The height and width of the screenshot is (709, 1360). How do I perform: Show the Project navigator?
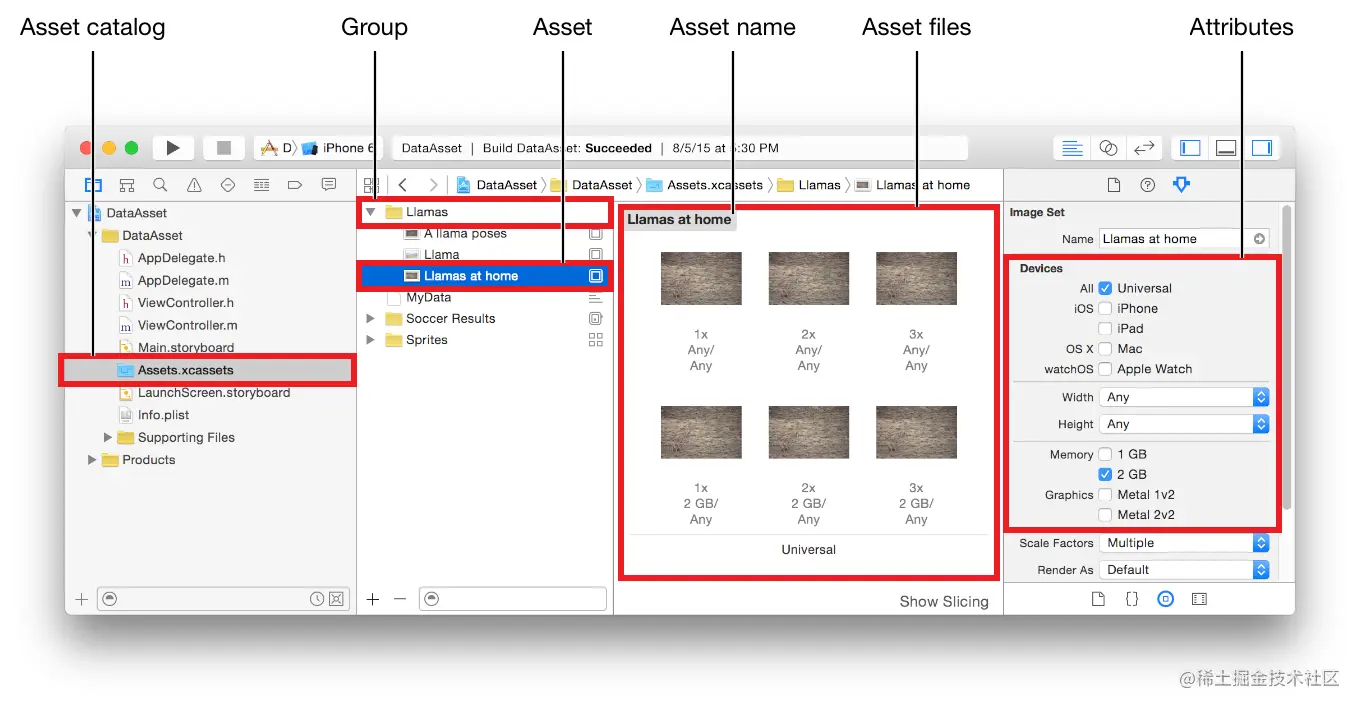tap(93, 185)
